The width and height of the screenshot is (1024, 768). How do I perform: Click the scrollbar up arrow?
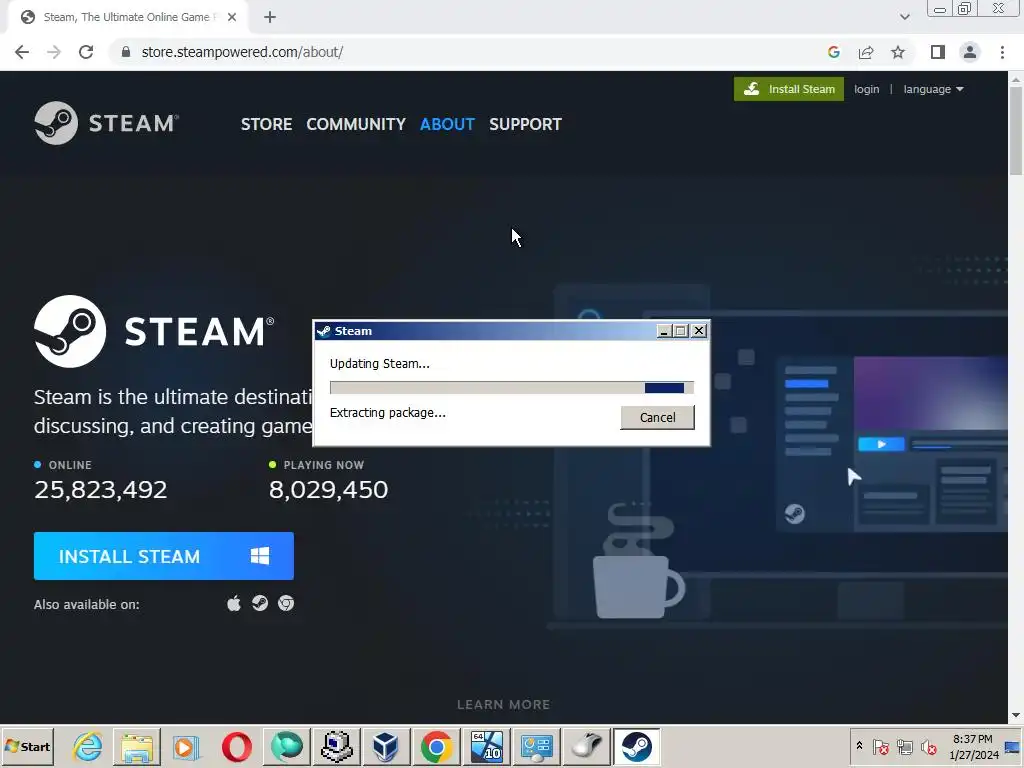click(x=1016, y=79)
